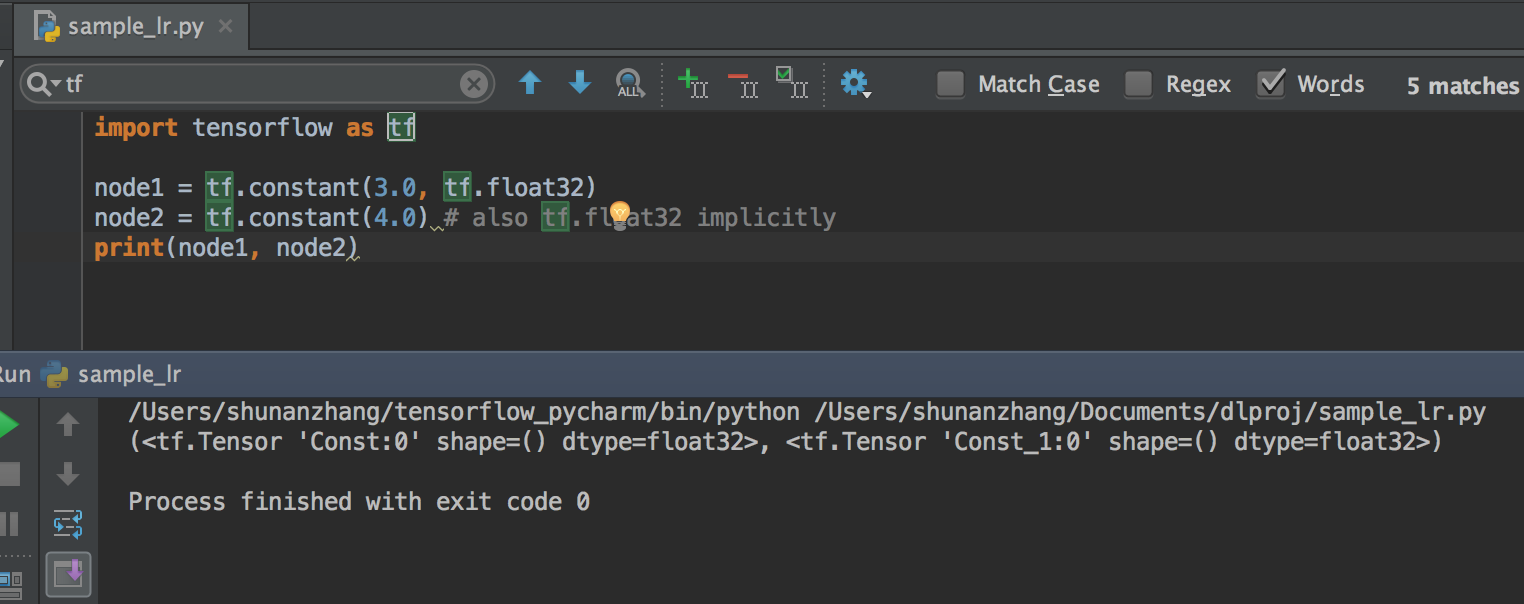
Task: Close the sample_lr.py tab
Action: [x=226, y=27]
